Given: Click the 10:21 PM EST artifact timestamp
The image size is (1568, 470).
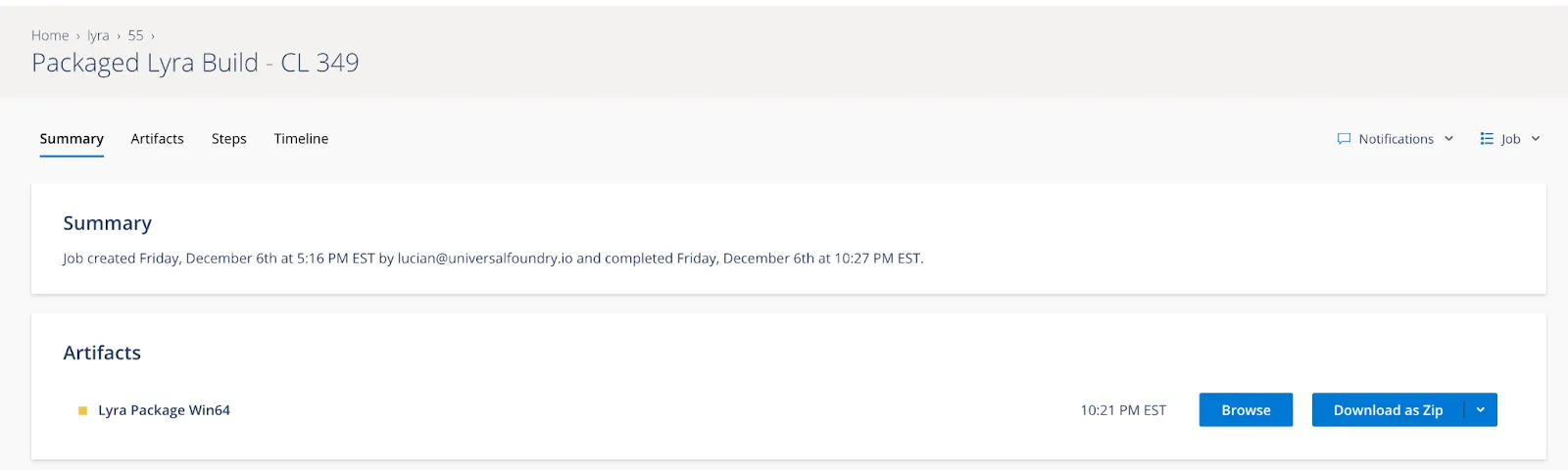Looking at the screenshot, I should pos(1123,410).
